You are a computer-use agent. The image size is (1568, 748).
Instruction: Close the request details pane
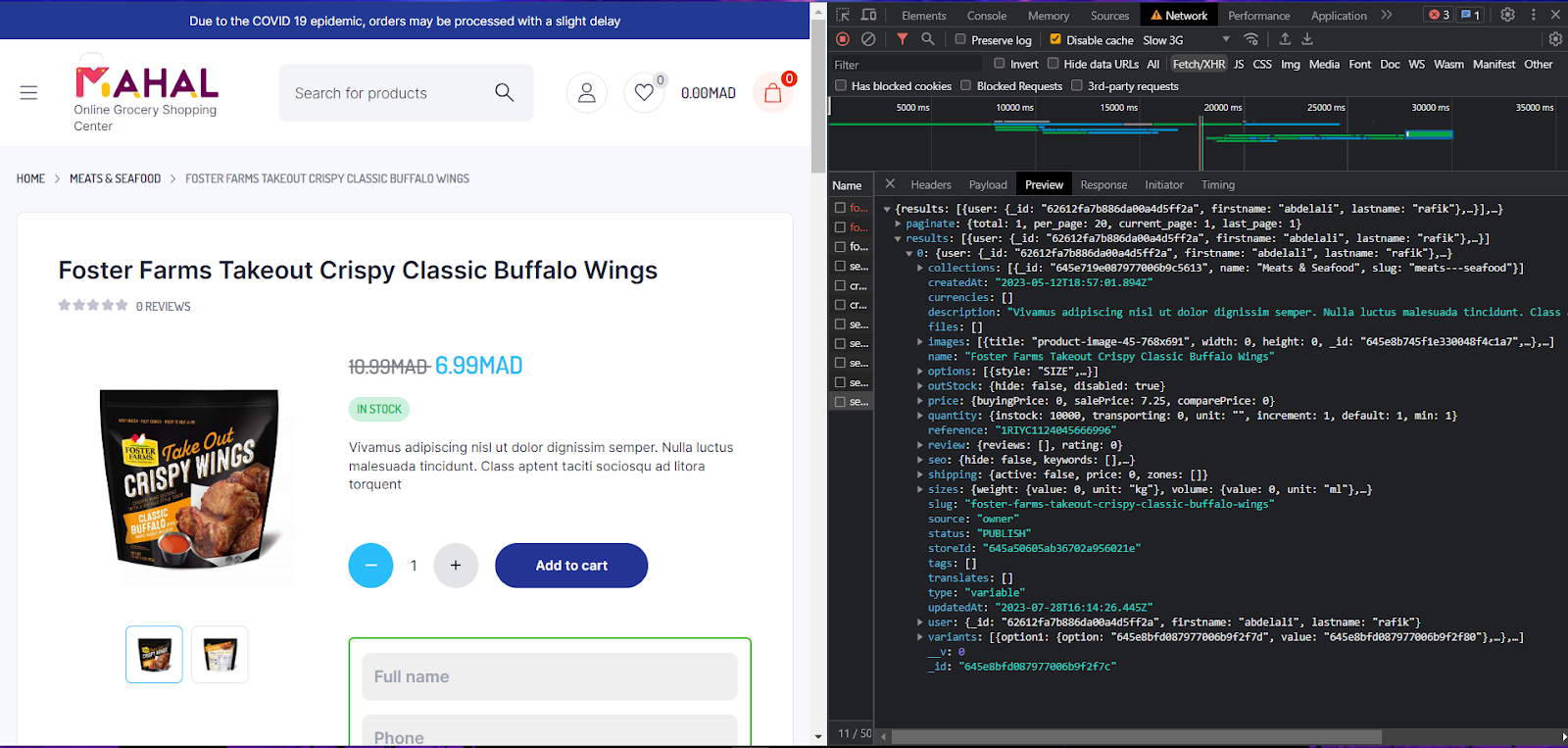coord(890,183)
